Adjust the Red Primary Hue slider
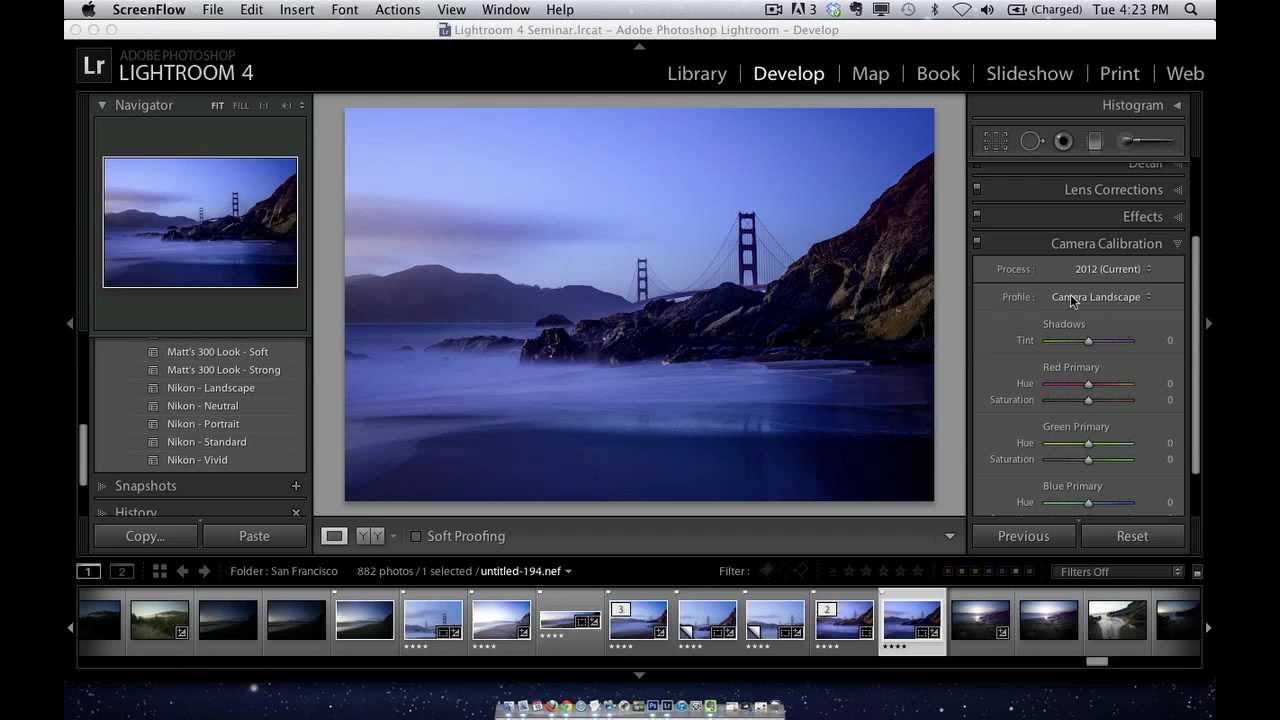Image resolution: width=1280 pixels, height=720 pixels. click(x=1089, y=384)
